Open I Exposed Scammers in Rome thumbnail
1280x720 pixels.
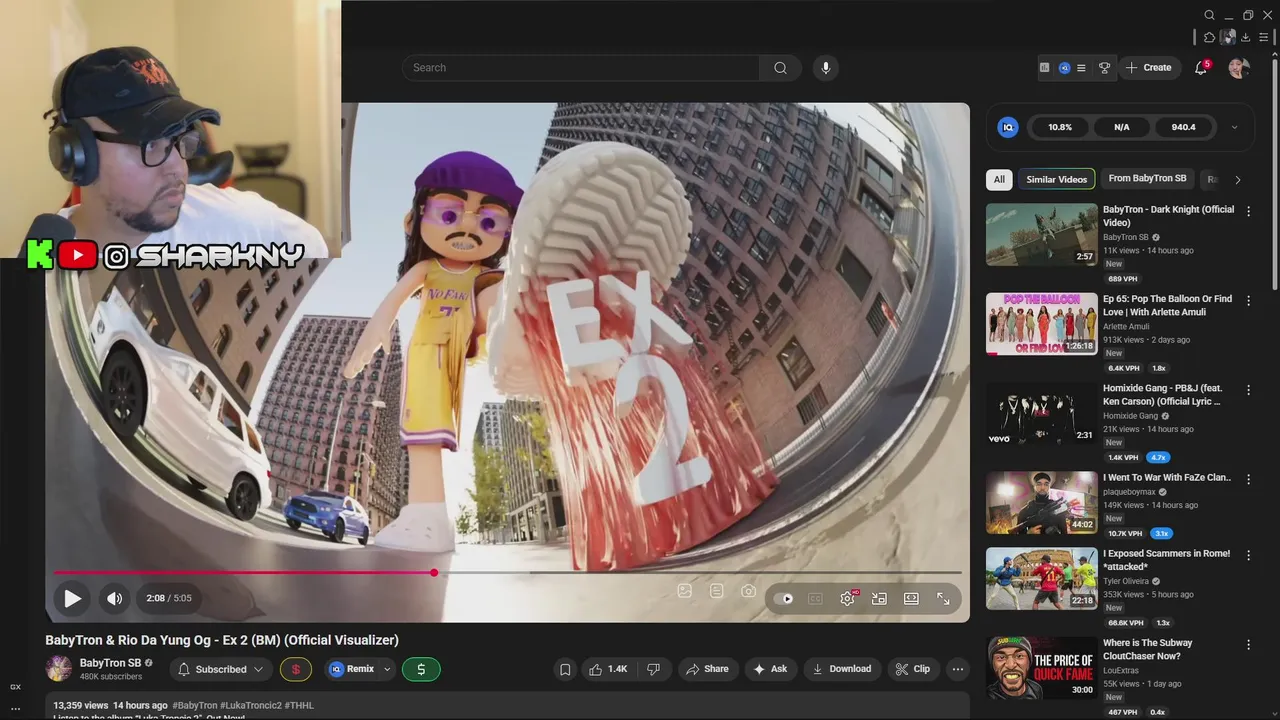tap(1041, 578)
